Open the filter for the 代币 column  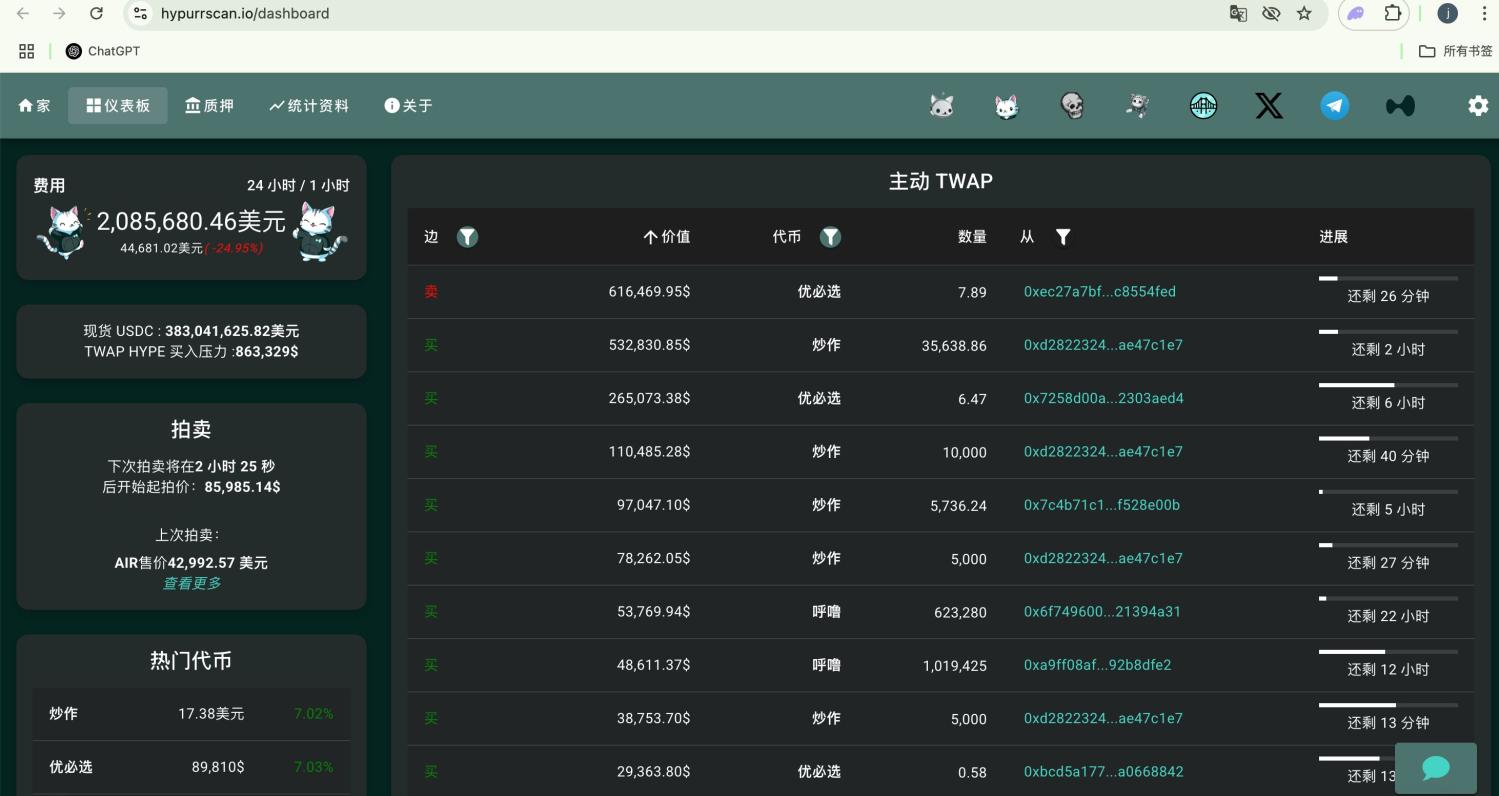pyautogui.click(x=830, y=237)
